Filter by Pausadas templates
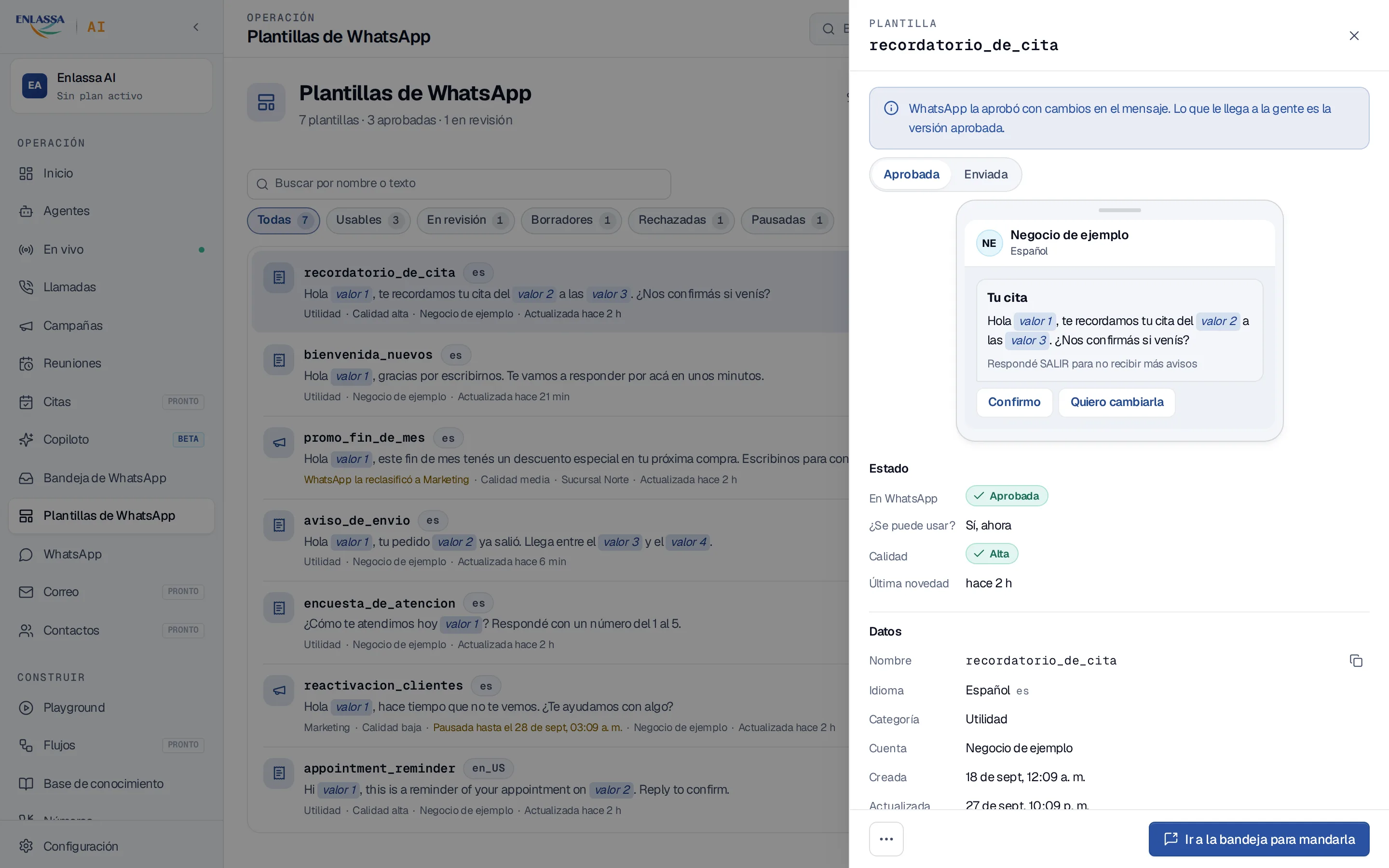This screenshot has width=1389, height=868. click(787, 220)
